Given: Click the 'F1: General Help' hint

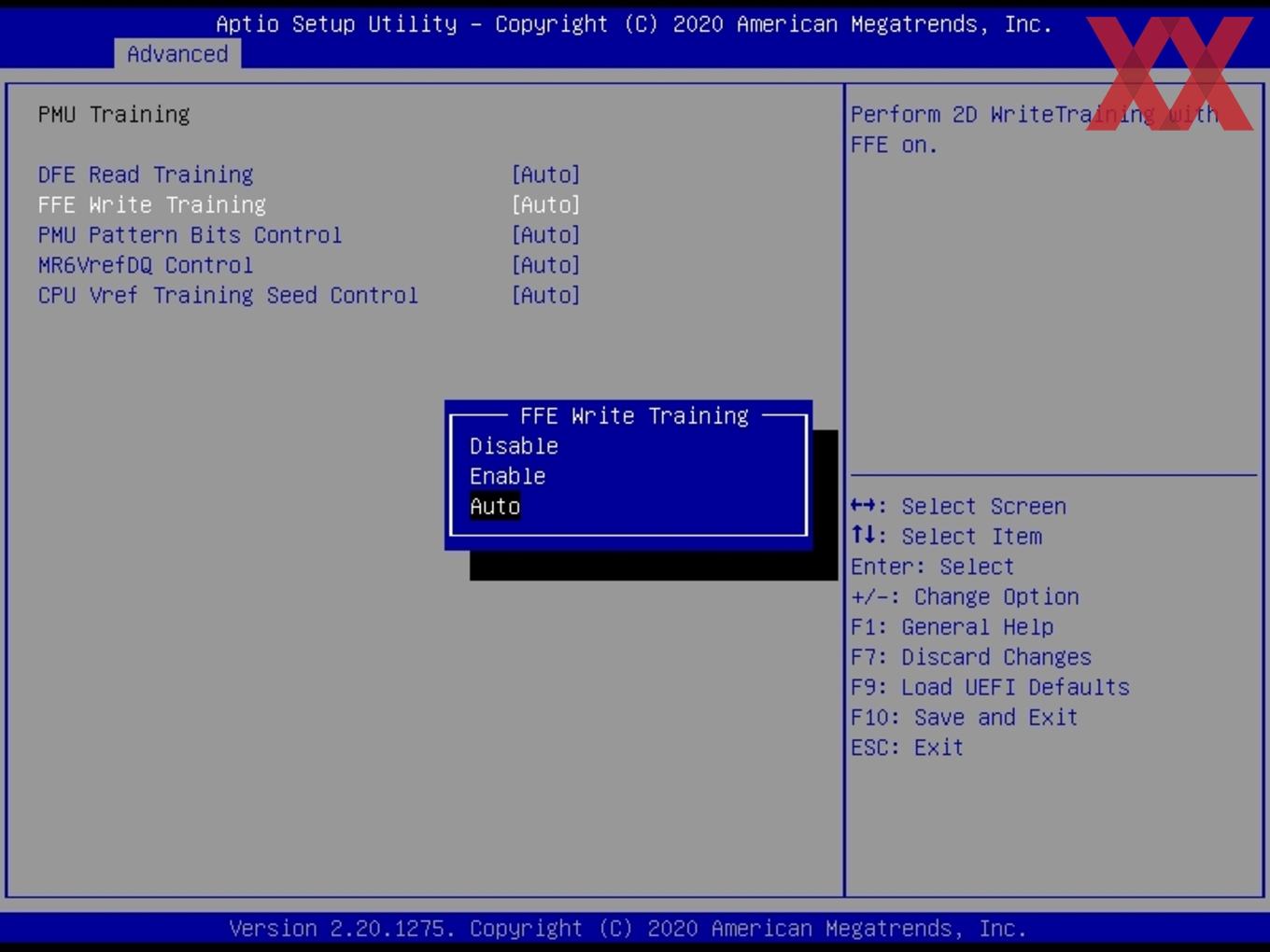Looking at the screenshot, I should (x=952, y=627).
